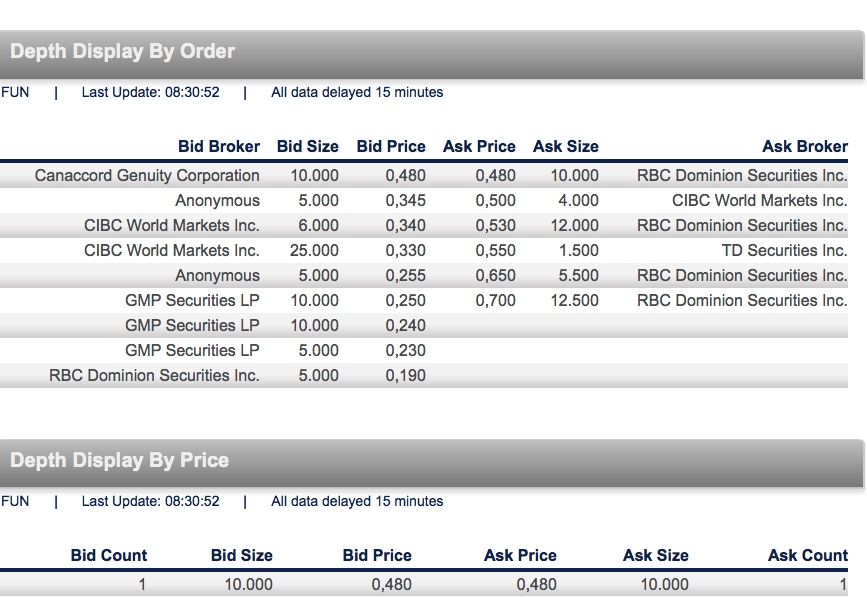Click the Depth Display By Order heading

click(123, 52)
